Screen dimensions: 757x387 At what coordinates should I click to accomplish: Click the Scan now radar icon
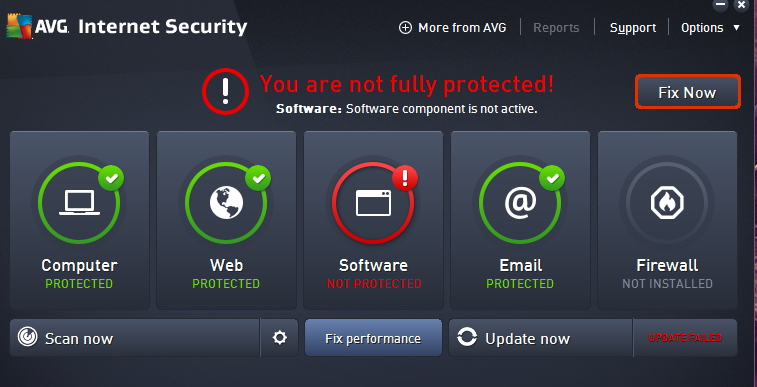[28, 337]
